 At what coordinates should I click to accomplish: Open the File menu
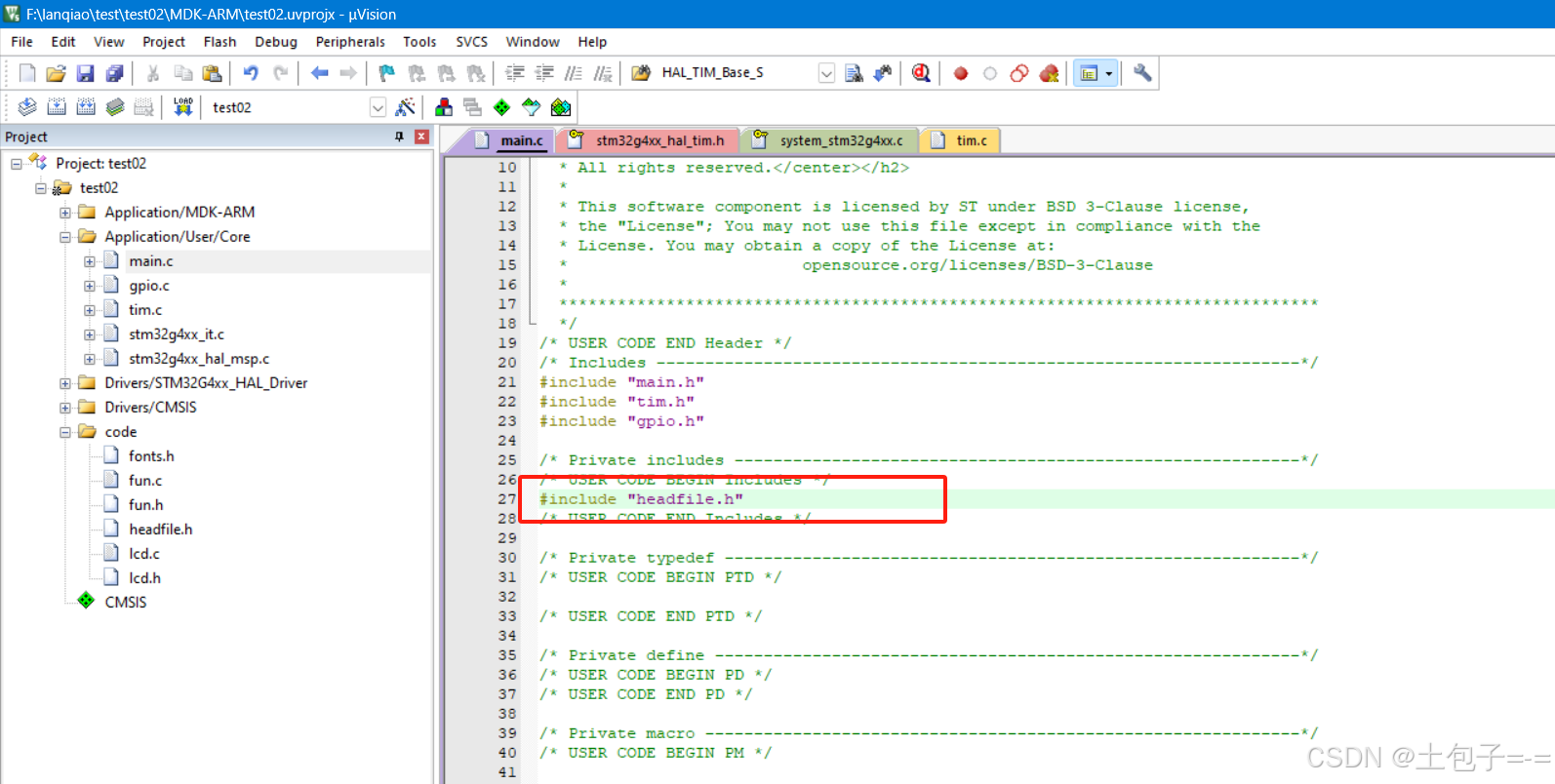pyautogui.click(x=21, y=42)
